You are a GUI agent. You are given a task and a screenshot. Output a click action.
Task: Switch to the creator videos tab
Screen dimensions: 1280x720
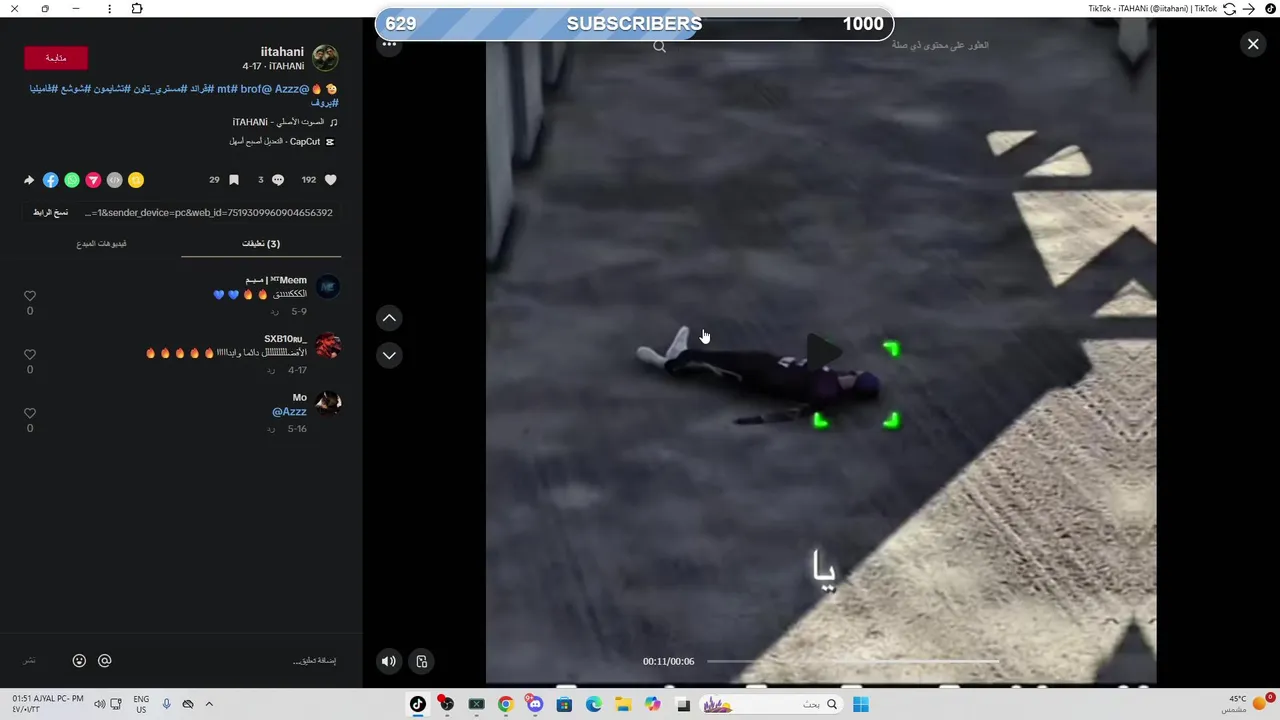click(x=102, y=244)
